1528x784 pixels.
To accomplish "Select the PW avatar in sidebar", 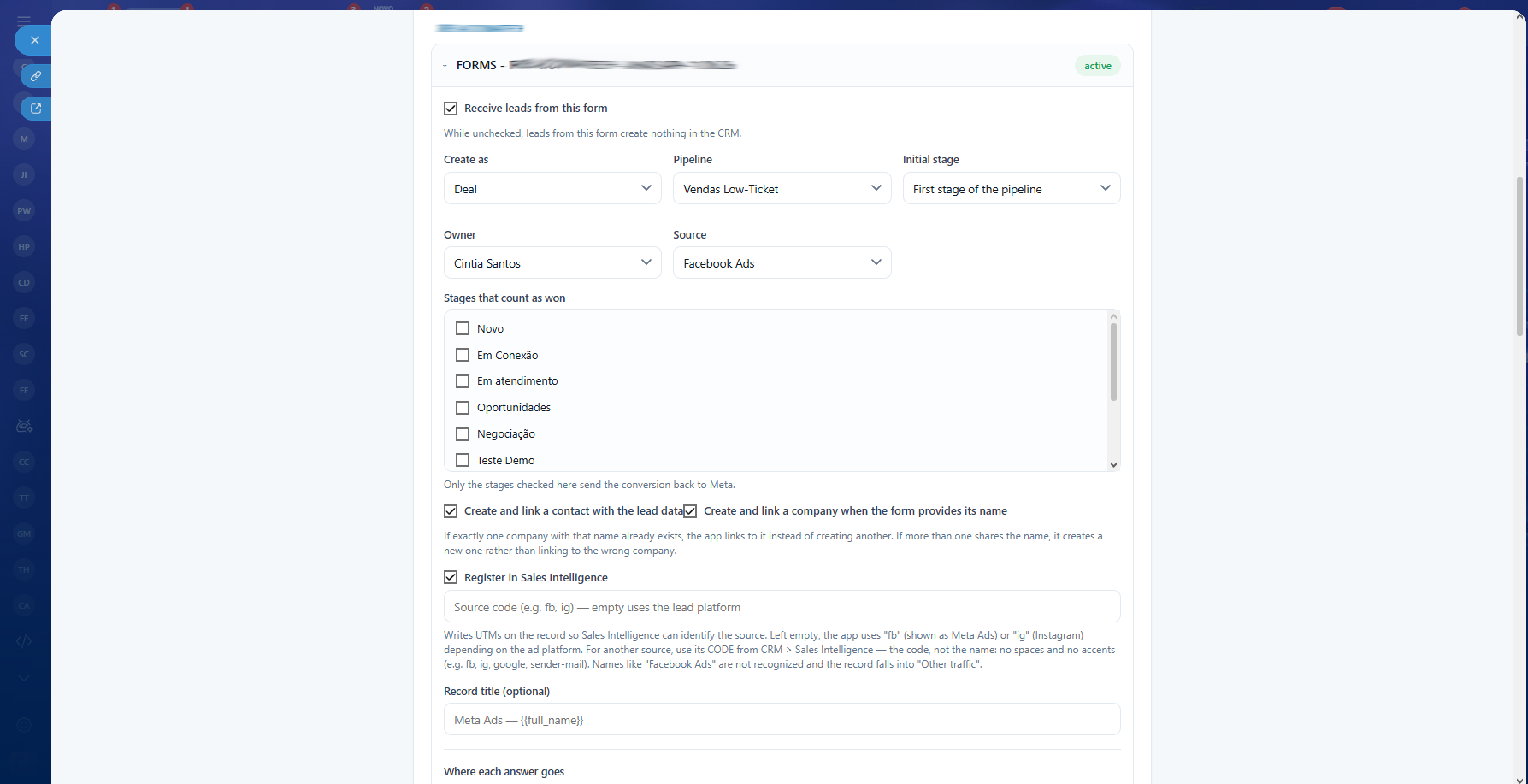I will 24,210.
